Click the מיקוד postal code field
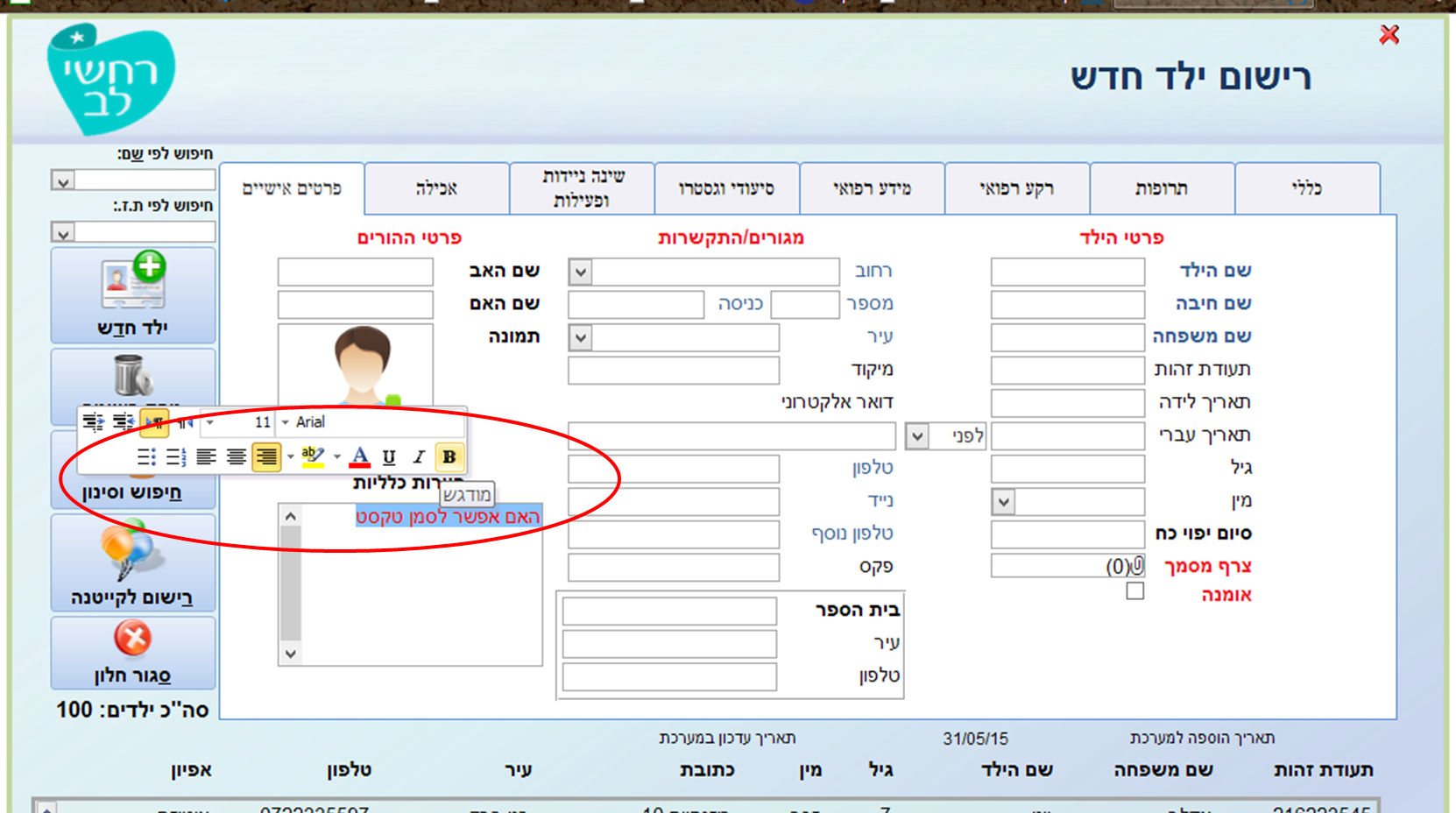1456x813 pixels. click(674, 371)
